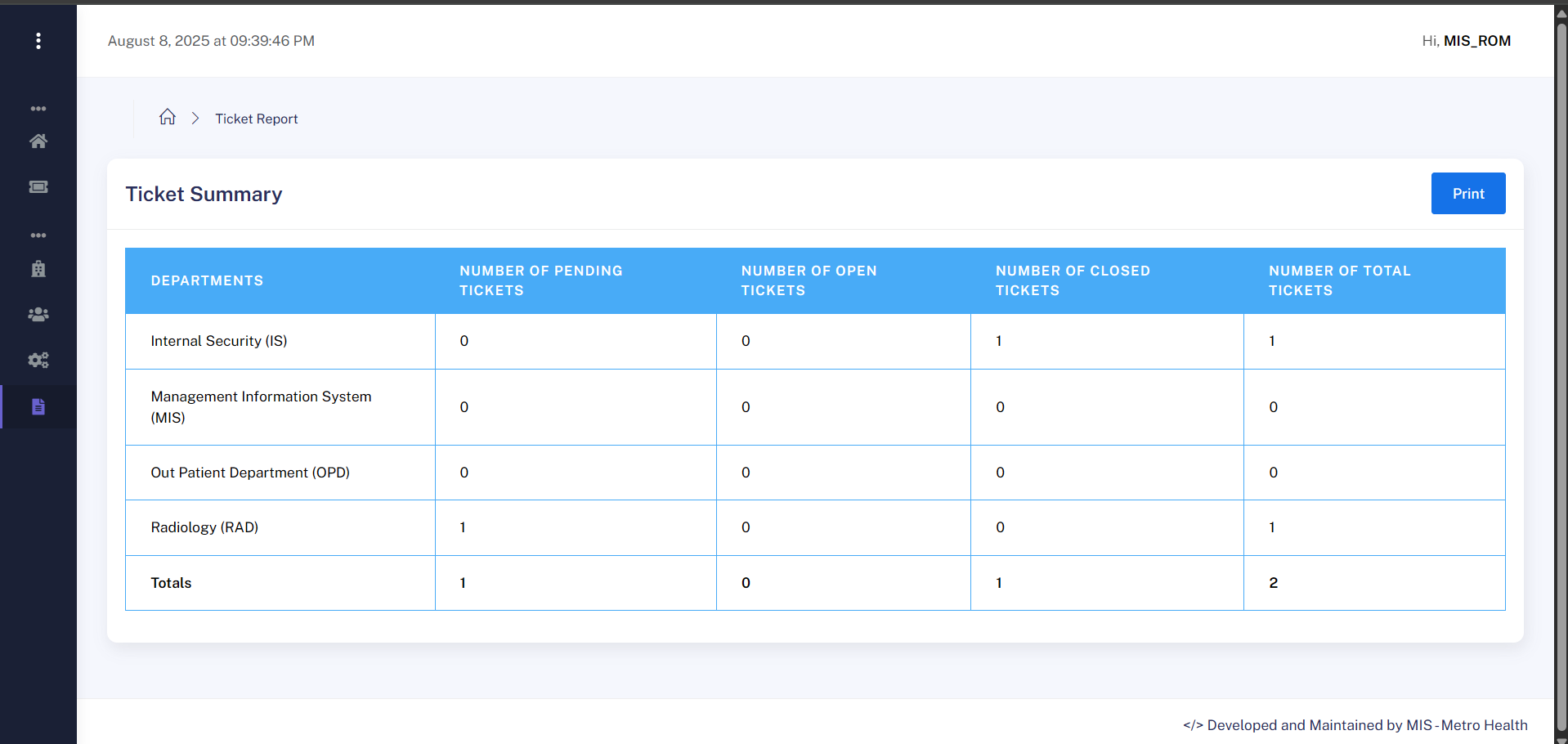Click the Departments column header
Screen dimensions: 1568x744
(207, 280)
